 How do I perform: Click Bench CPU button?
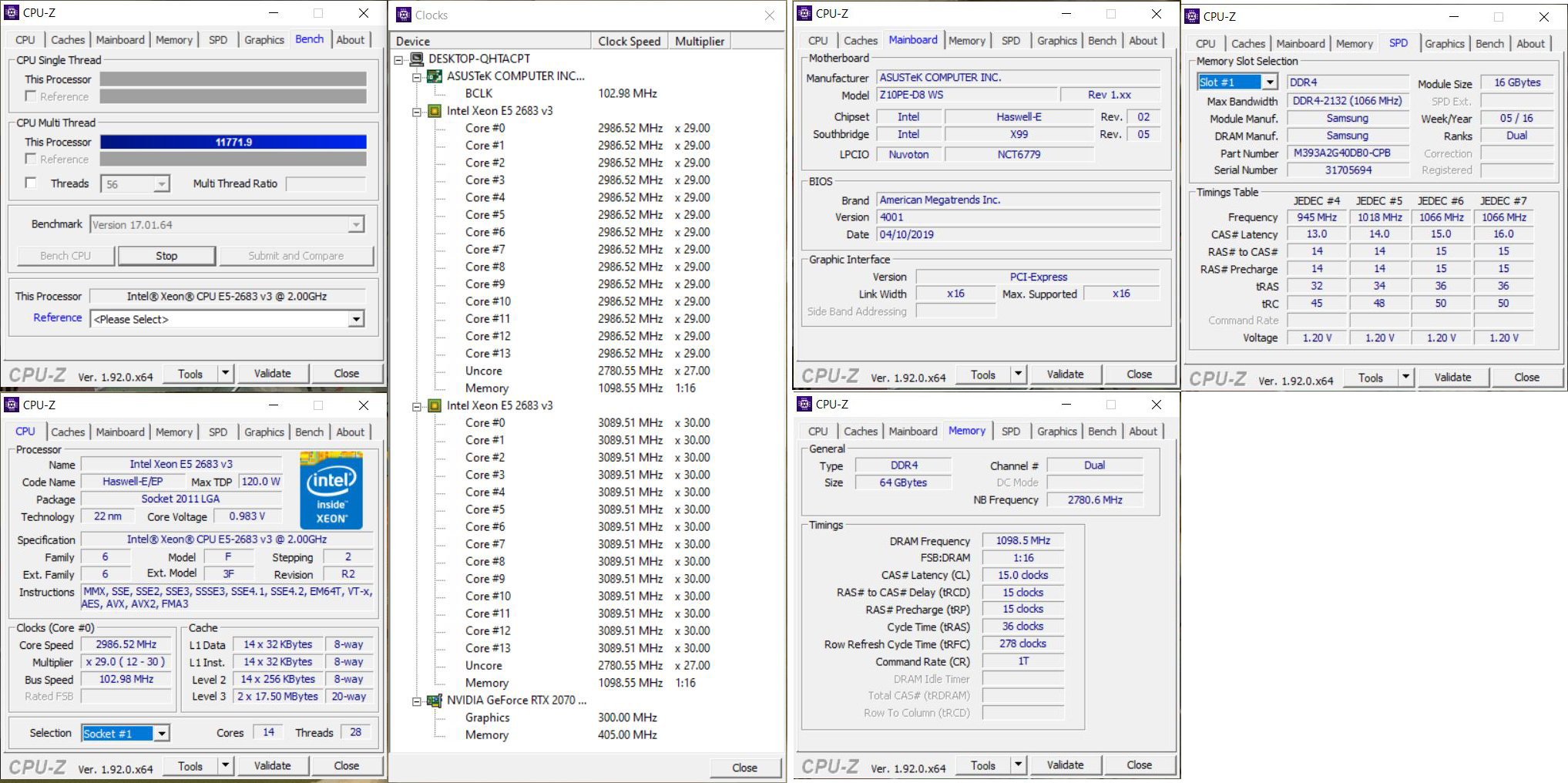point(65,256)
